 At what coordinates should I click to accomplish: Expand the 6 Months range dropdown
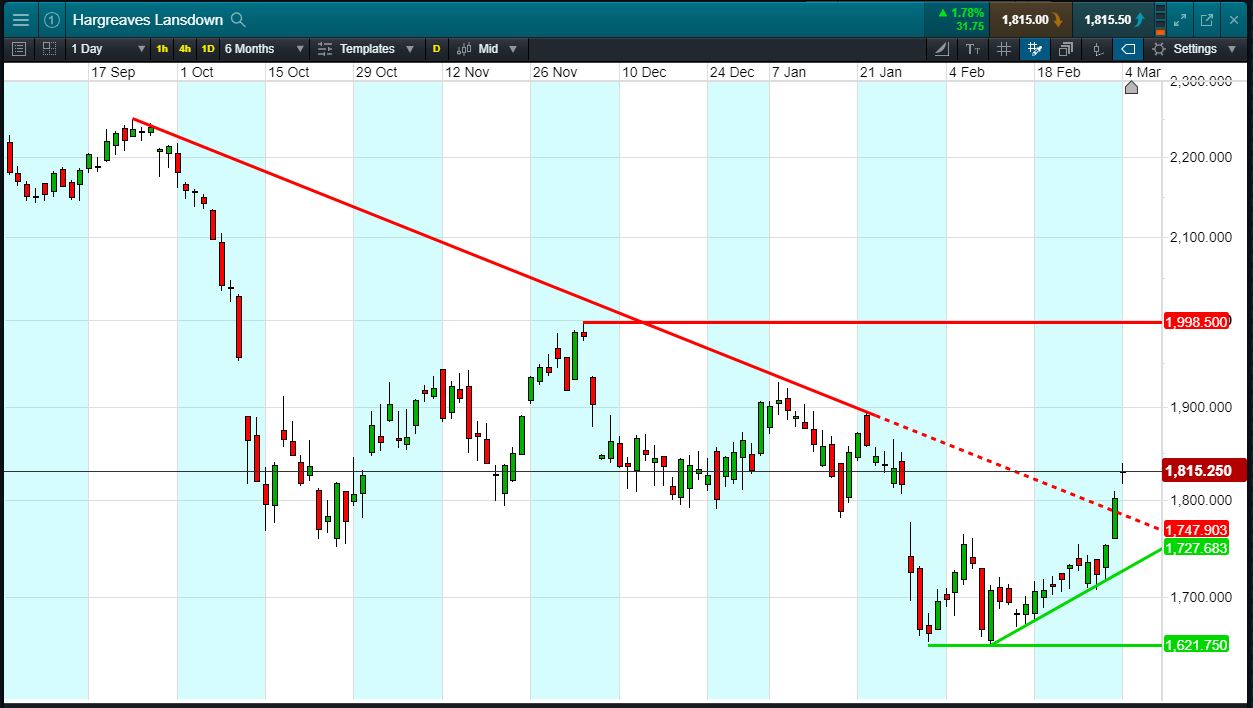coord(263,48)
